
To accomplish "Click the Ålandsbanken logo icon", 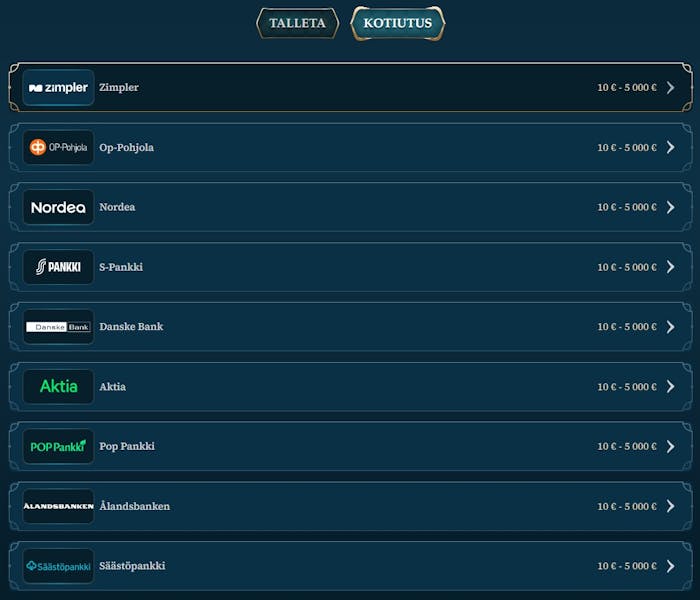I will coord(58,506).
